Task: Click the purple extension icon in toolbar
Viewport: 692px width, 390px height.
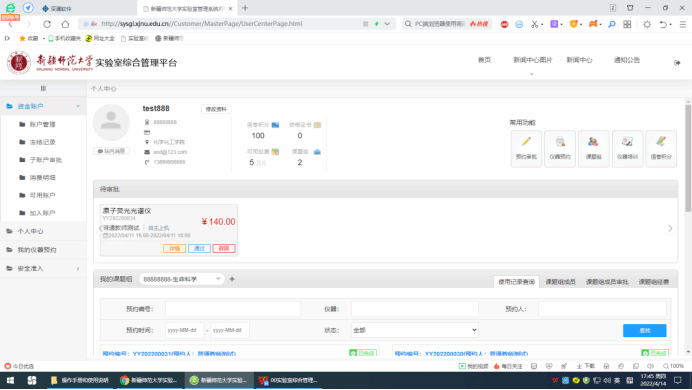Action: coord(554,24)
